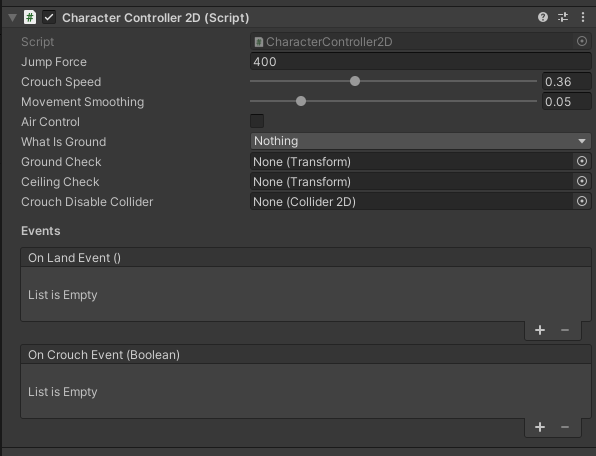The image size is (596, 456).
Task: Open object picker for Crouch Disable Collider
Action: pos(582,201)
